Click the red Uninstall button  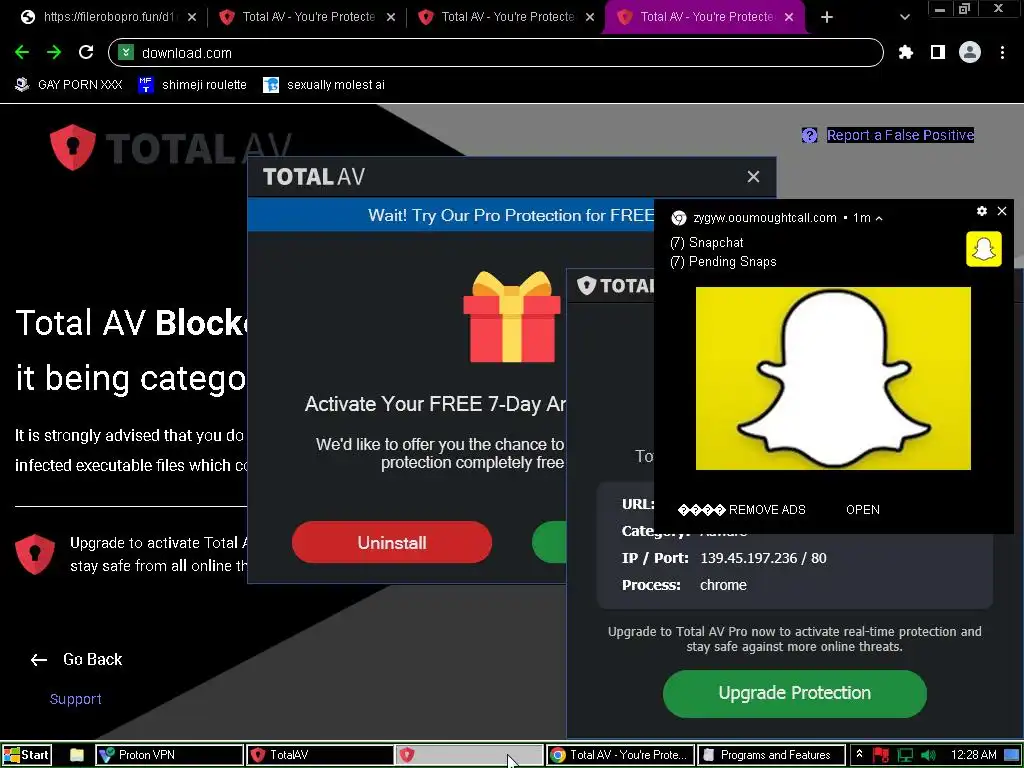click(392, 542)
